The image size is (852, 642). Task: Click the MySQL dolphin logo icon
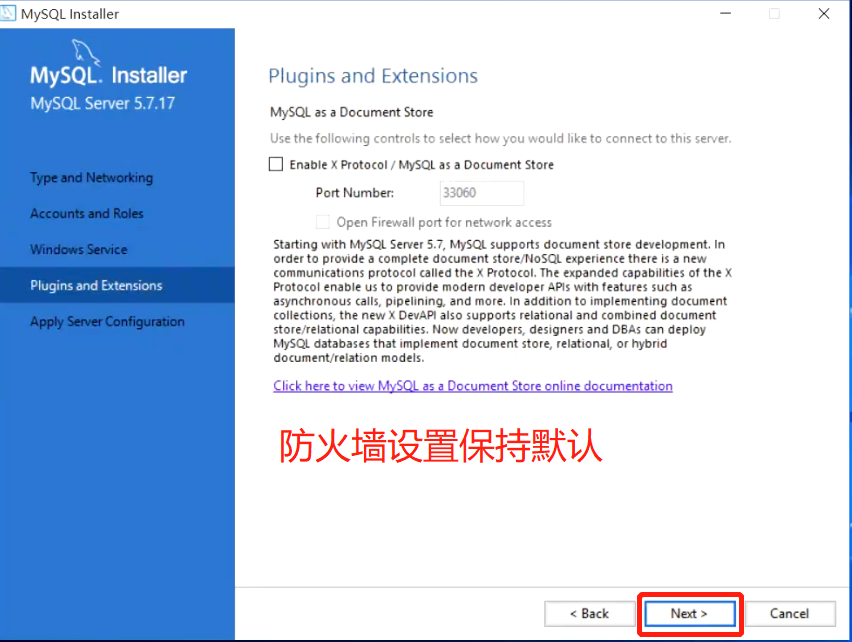86,52
